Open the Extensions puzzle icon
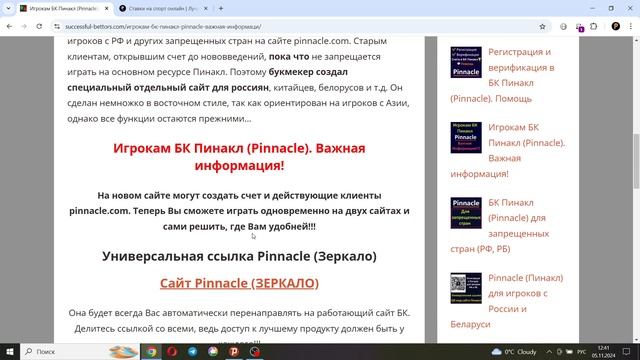 pos(593,27)
